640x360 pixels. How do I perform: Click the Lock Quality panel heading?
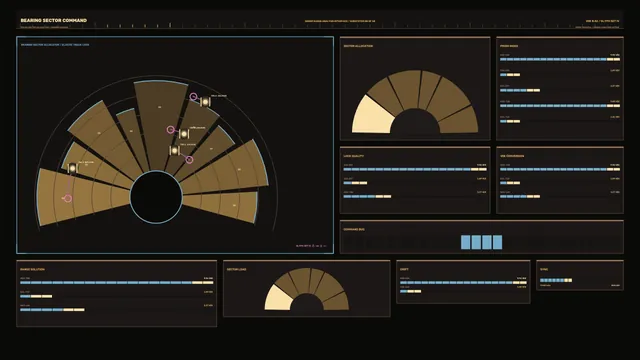click(353, 156)
